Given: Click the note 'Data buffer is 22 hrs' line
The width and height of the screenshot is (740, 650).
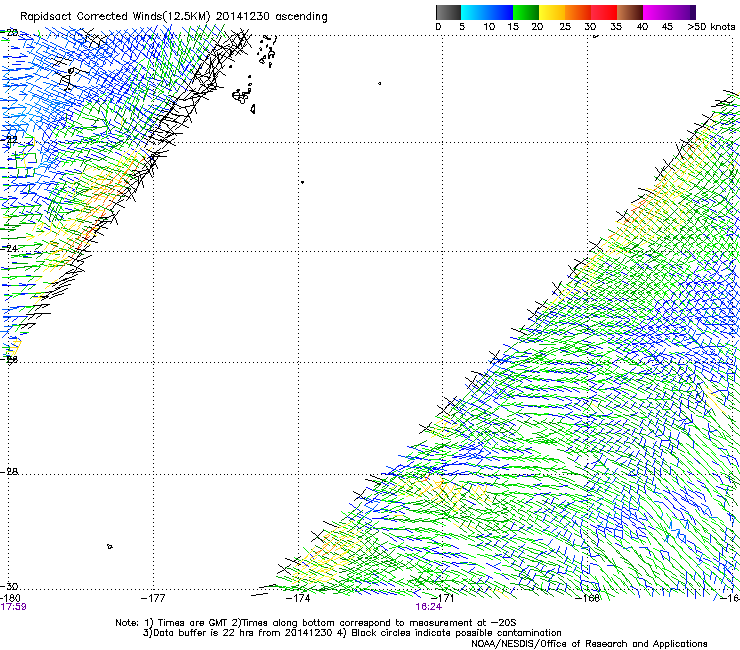Looking at the screenshot, I should tap(352, 633).
